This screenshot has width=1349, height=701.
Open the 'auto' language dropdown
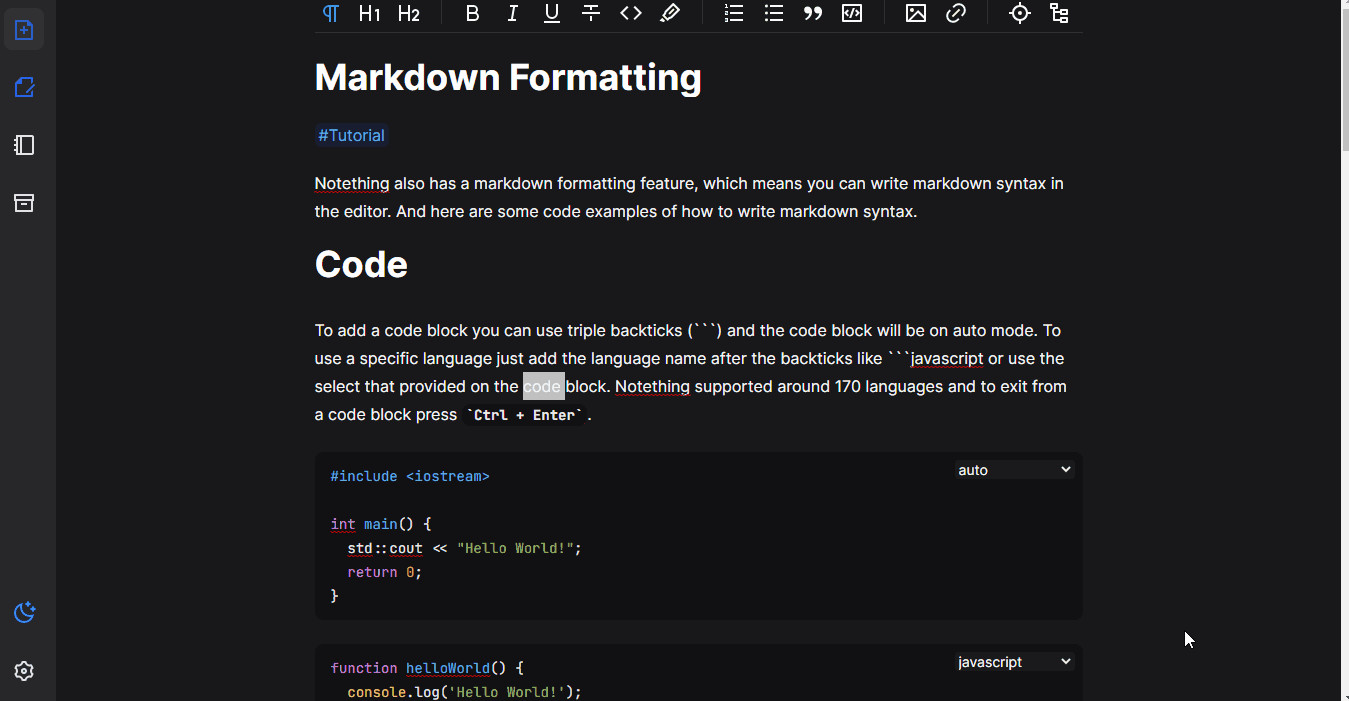click(x=1014, y=470)
